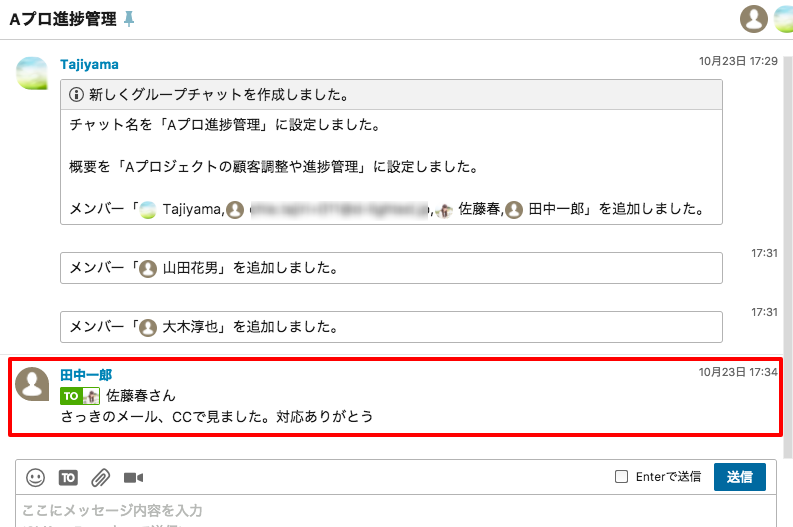The image size is (793, 527).
Task: Click the timestamp 10月23日 17:29
Action: 738,61
